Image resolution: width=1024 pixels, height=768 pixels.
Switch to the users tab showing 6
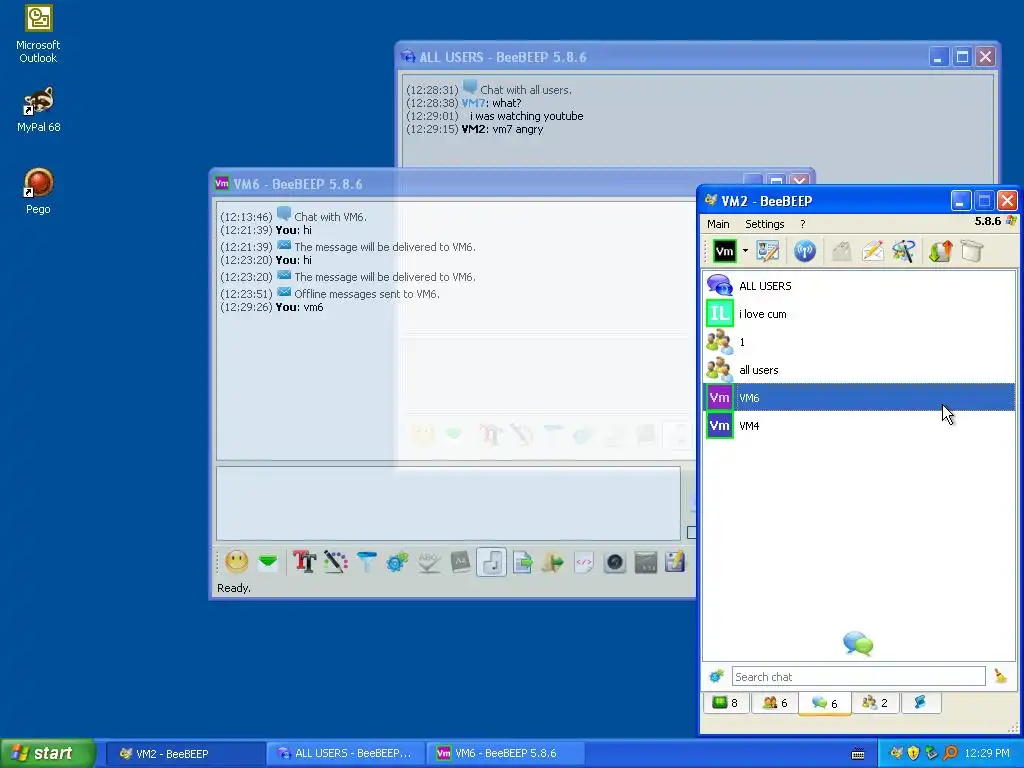775,703
